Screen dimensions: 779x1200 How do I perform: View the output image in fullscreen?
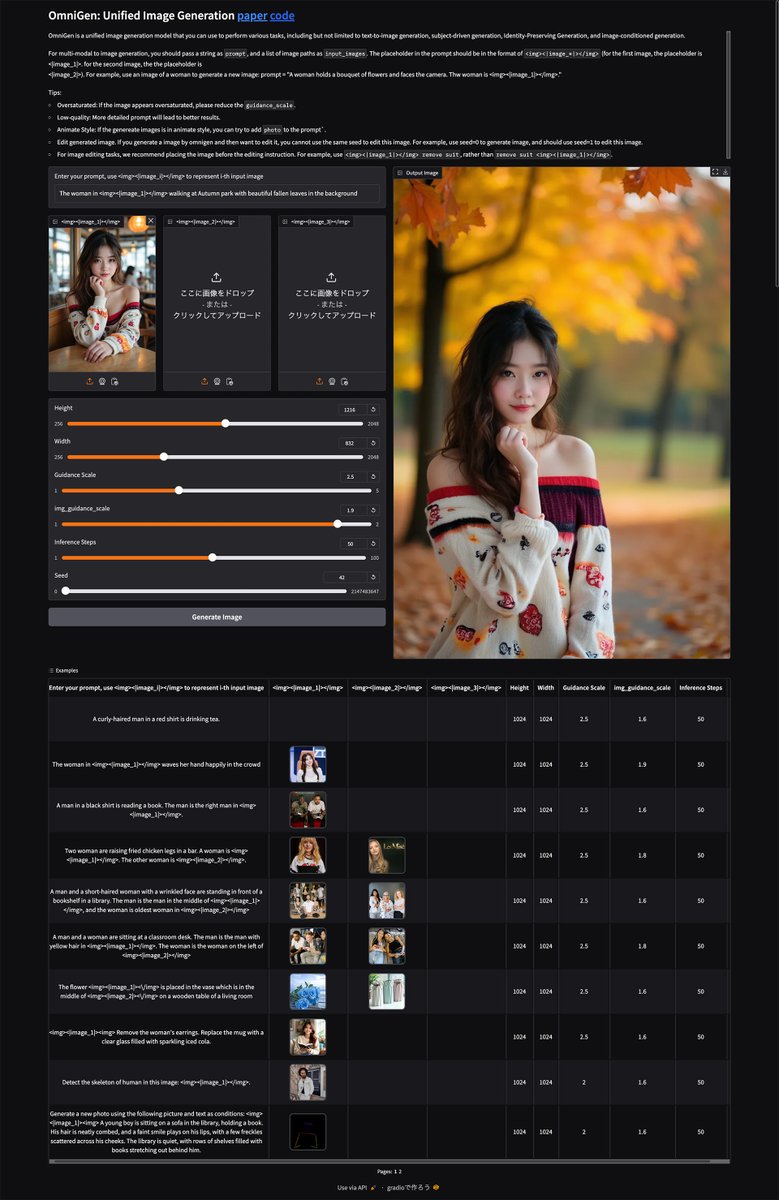click(x=715, y=172)
